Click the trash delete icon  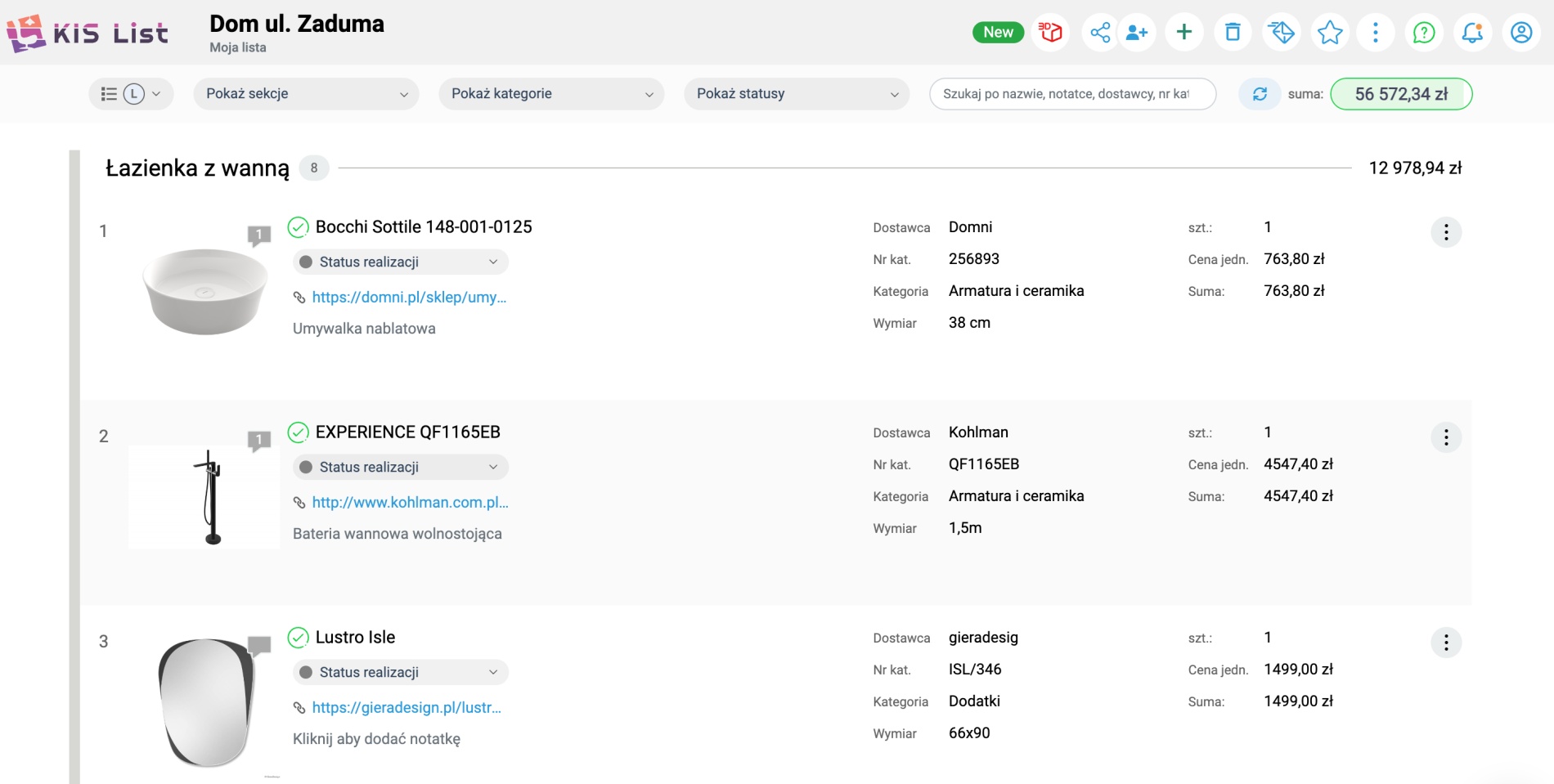1233,33
